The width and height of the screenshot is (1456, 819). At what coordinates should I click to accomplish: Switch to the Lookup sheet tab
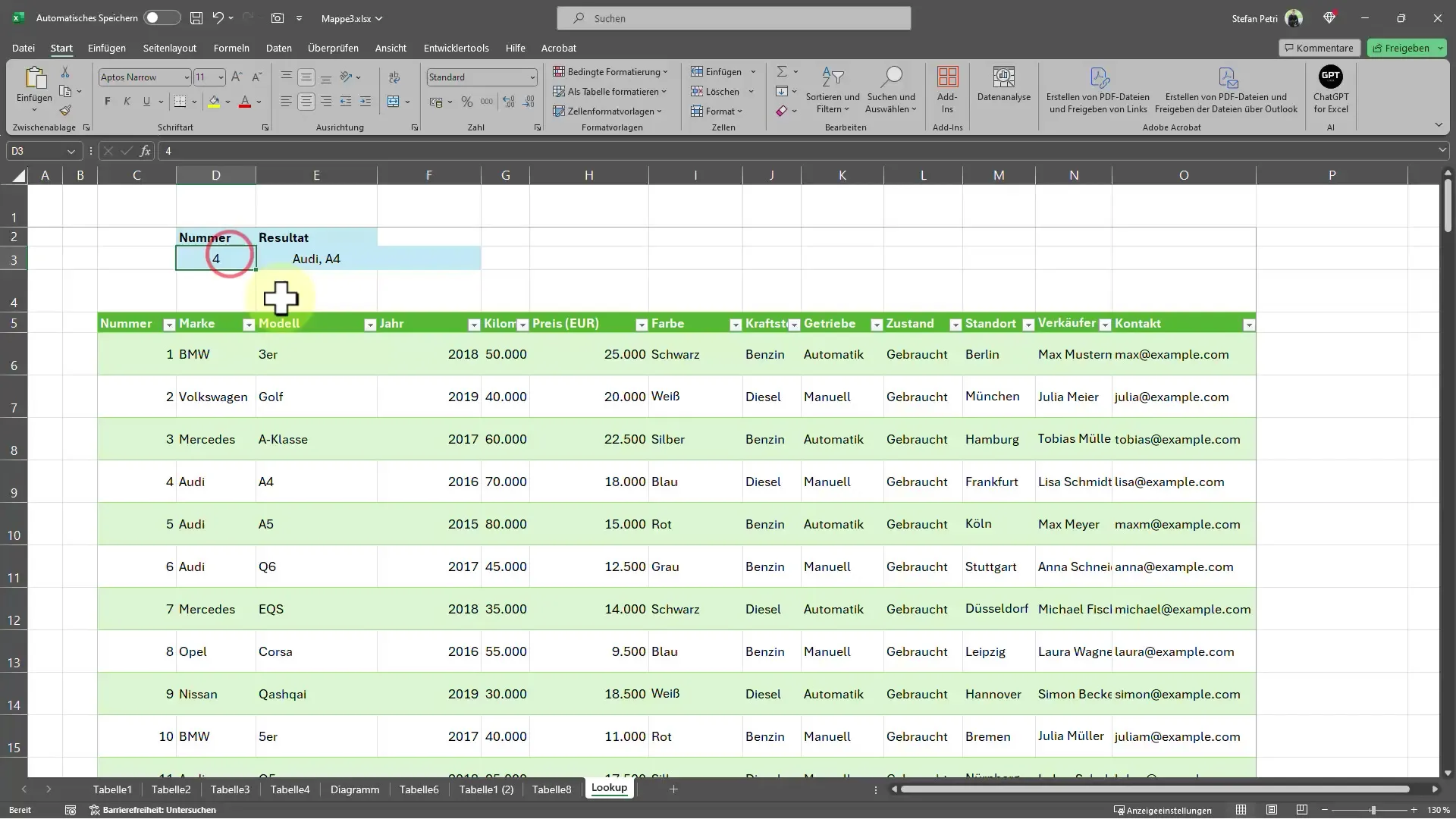pyautogui.click(x=609, y=787)
